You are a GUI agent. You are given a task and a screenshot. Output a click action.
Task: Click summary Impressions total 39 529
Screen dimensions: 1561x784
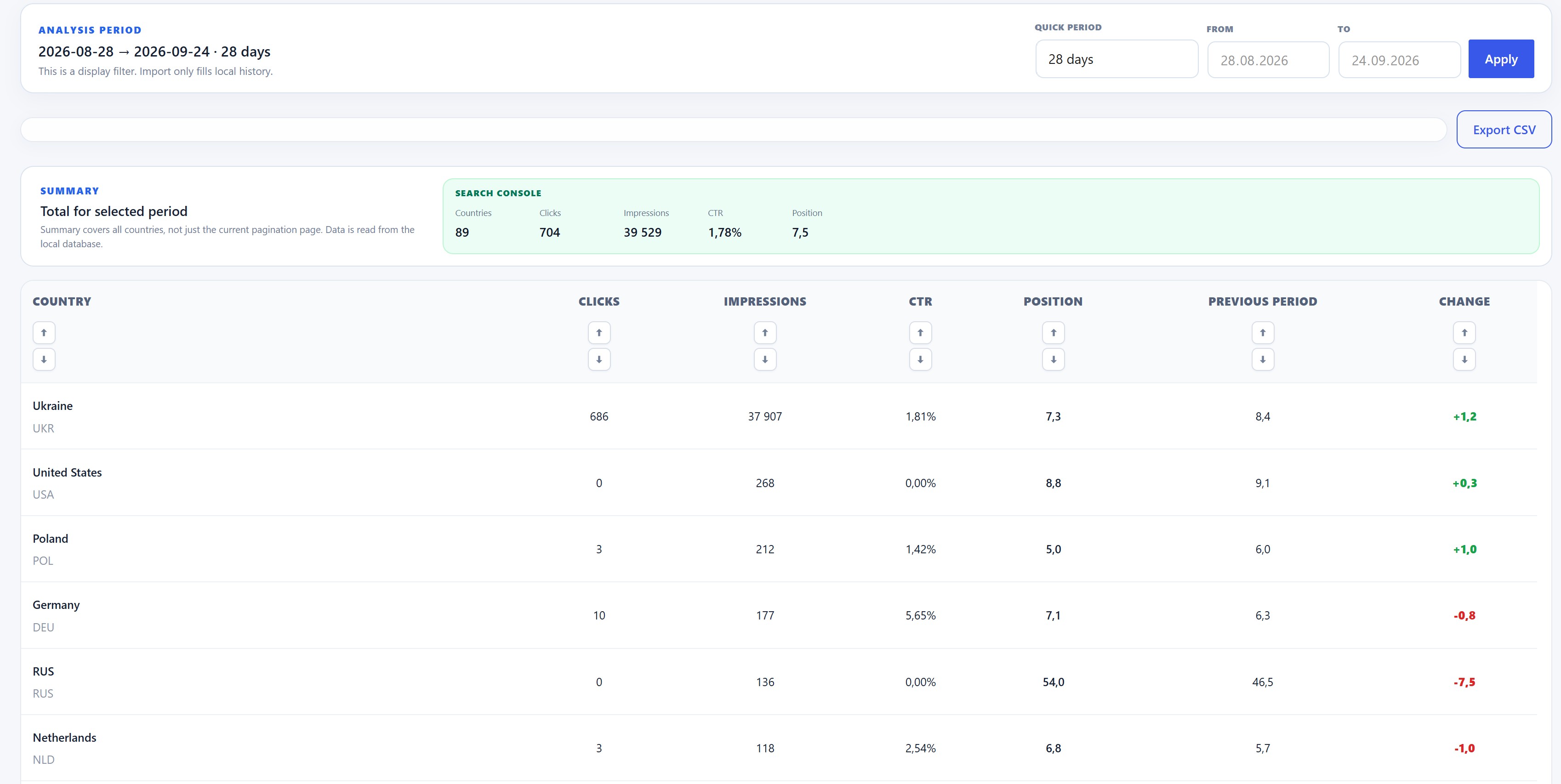(642, 233)
